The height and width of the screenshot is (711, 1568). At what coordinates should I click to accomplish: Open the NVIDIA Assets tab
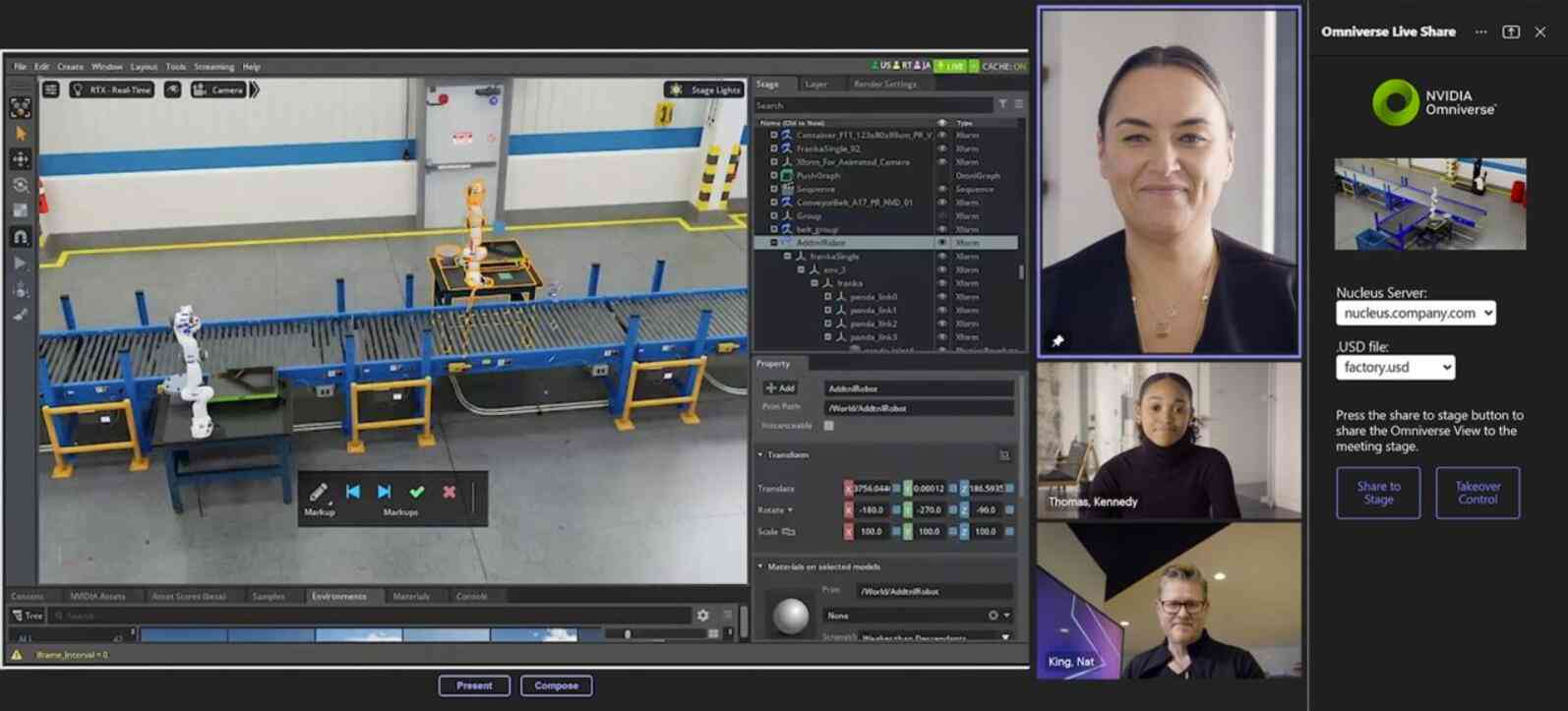pos(97,597)
